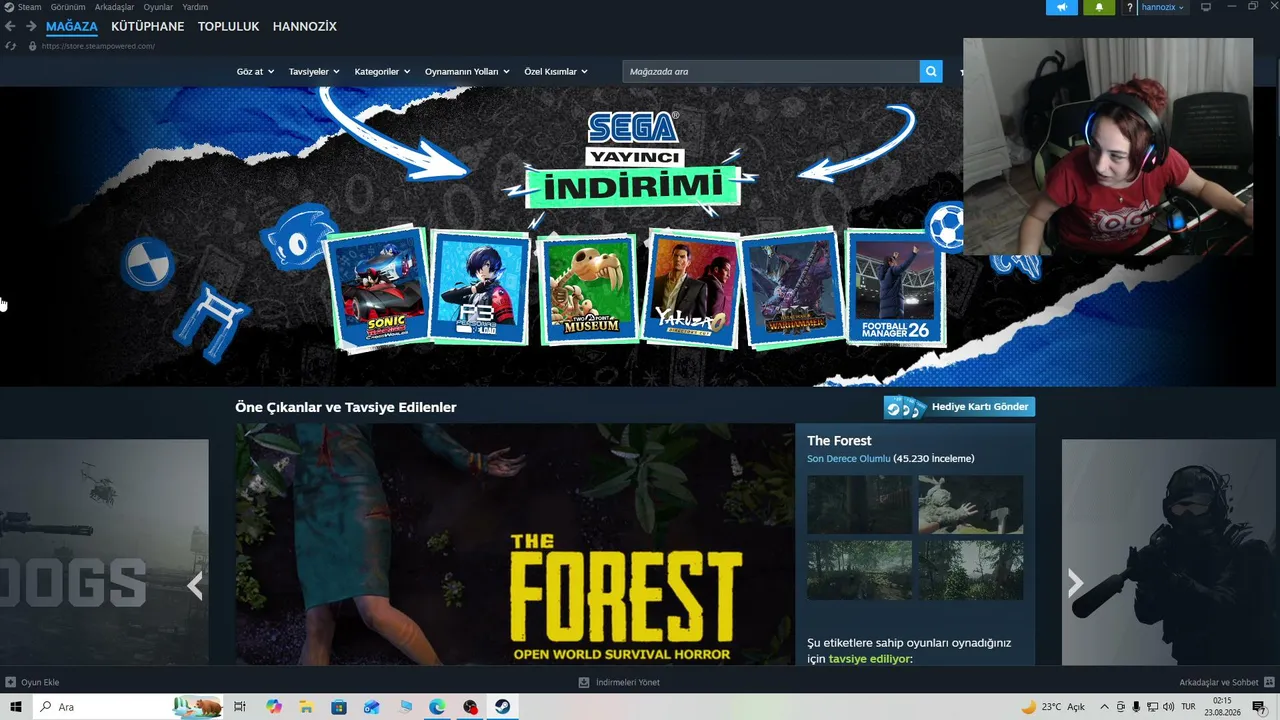Click The Forest rabbit screenshot thumbnail
Screen dimensions: 1280x720
971,504
